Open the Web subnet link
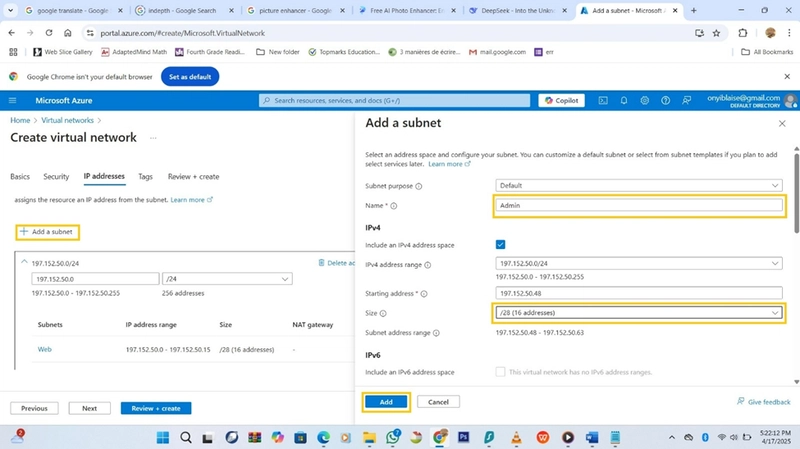 tap(44, 350)
